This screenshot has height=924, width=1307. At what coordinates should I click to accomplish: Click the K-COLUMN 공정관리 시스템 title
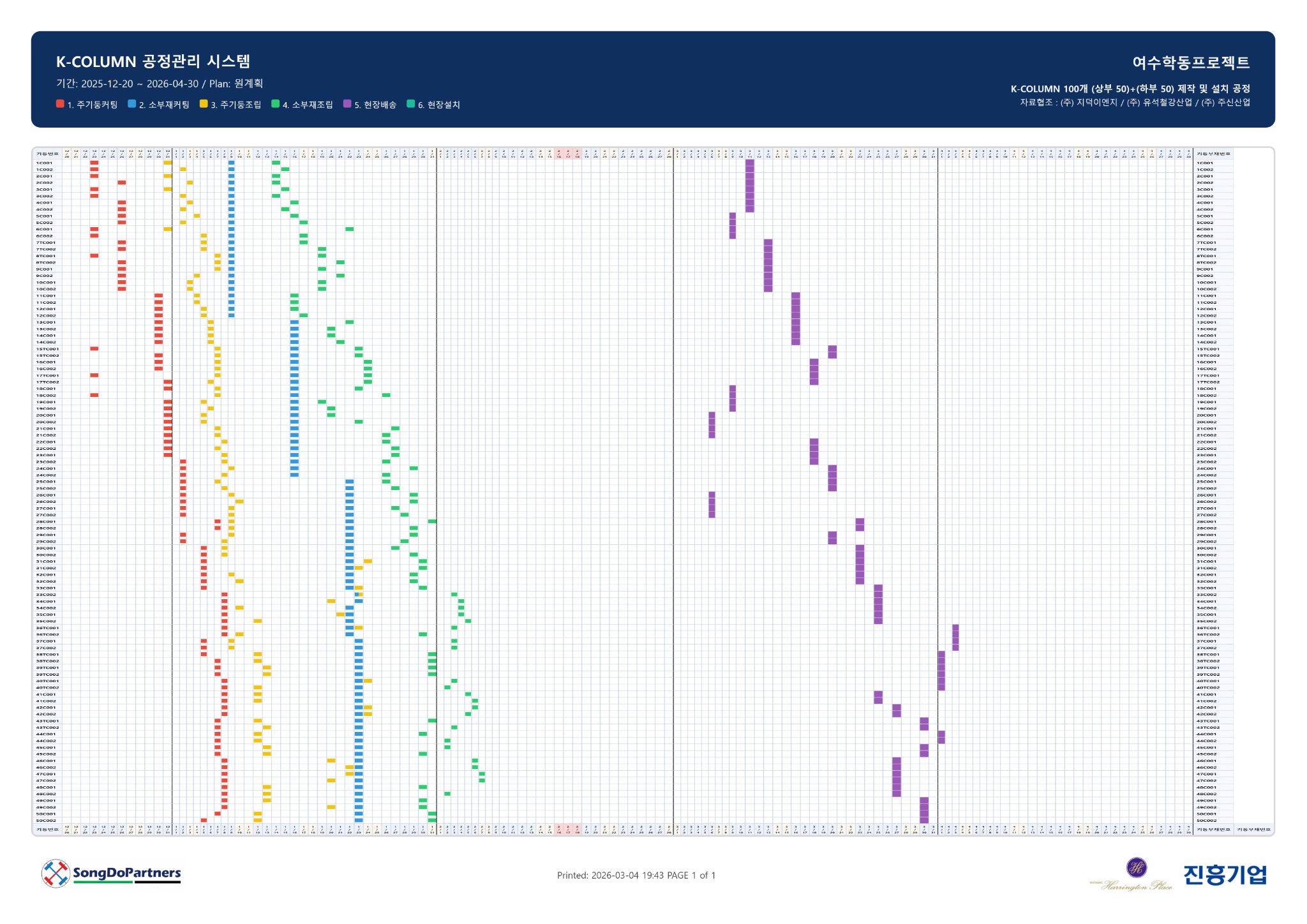click(153, 62)
